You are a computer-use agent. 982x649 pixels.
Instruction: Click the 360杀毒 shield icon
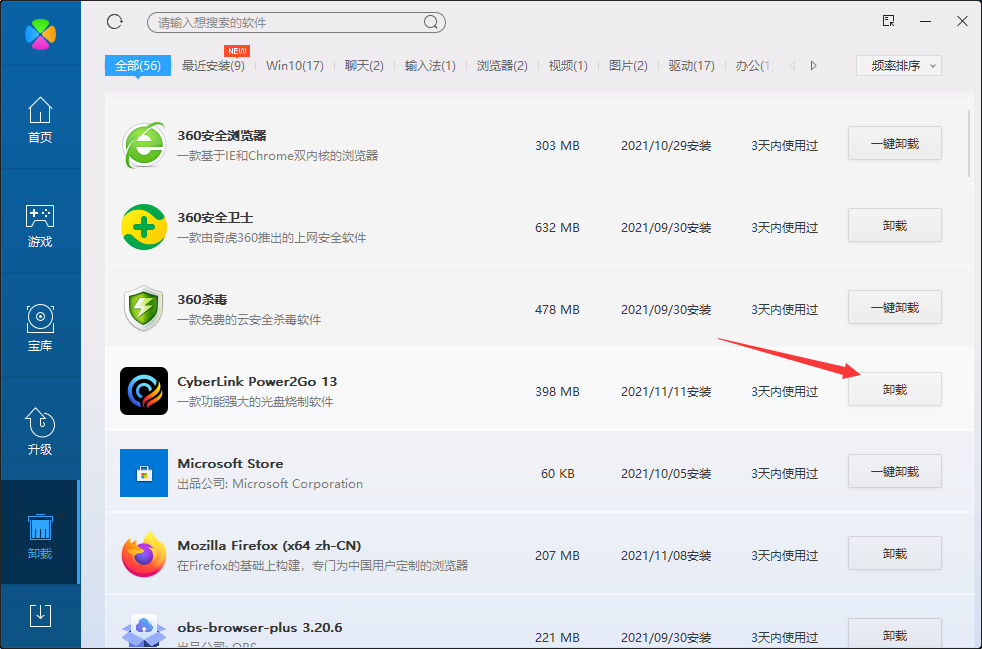click(x=144, y=309)
